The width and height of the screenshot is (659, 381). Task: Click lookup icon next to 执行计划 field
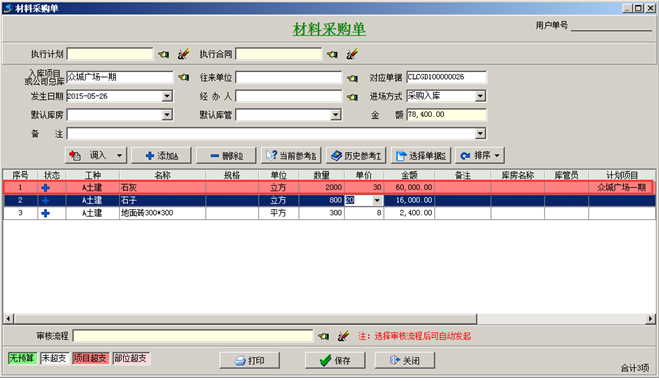coord(163,54)
